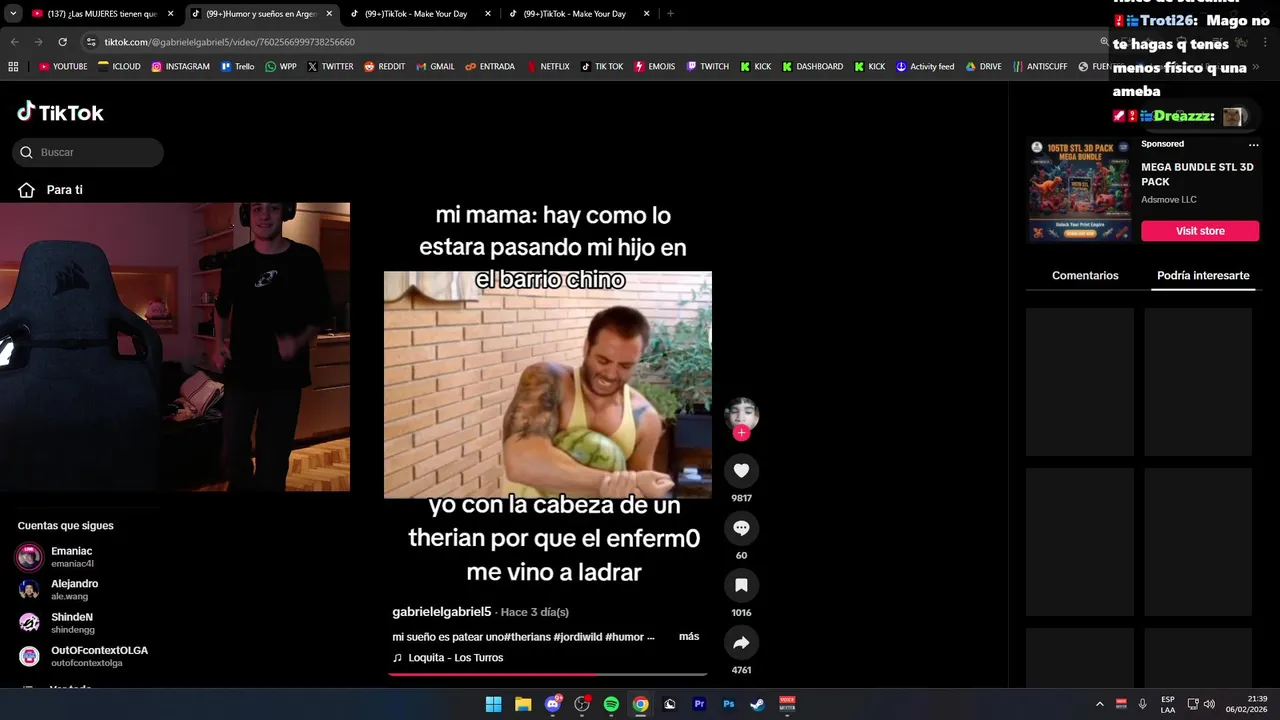Open the GMAIL bookmark
Screen dimensions: 1280x720
tap(435, 67)
